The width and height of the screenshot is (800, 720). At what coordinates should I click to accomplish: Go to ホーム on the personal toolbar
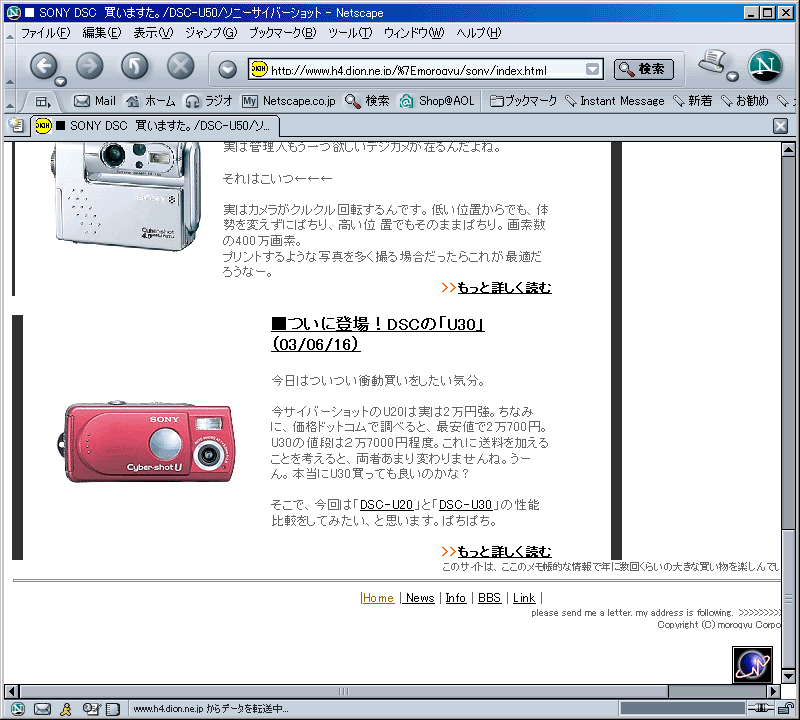point(151,101)
